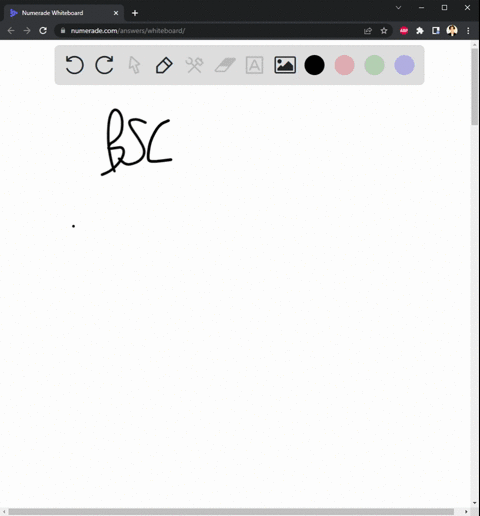The image size is (480, 516).
Task: Open the Chrome profile avatar
Action: pyautogui.click(x=452, y=31)
